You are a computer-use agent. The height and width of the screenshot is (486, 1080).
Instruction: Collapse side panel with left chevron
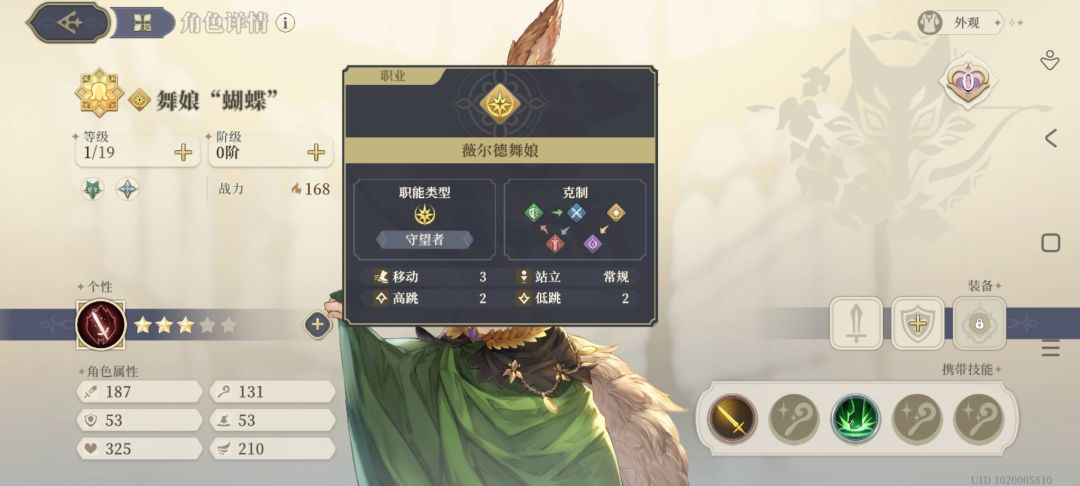tap(1050, 138)
